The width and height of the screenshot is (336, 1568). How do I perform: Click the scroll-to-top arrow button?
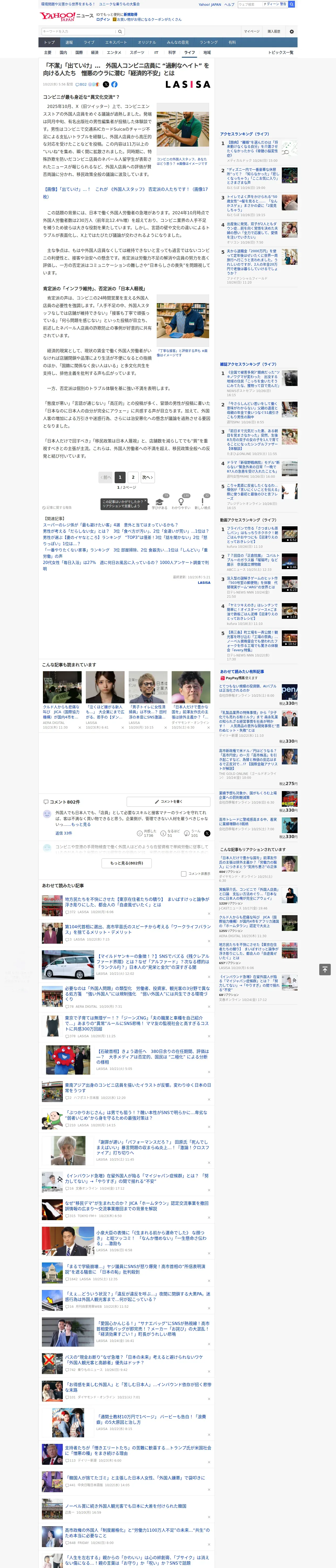pyautogui.click(x=324, y=969)
